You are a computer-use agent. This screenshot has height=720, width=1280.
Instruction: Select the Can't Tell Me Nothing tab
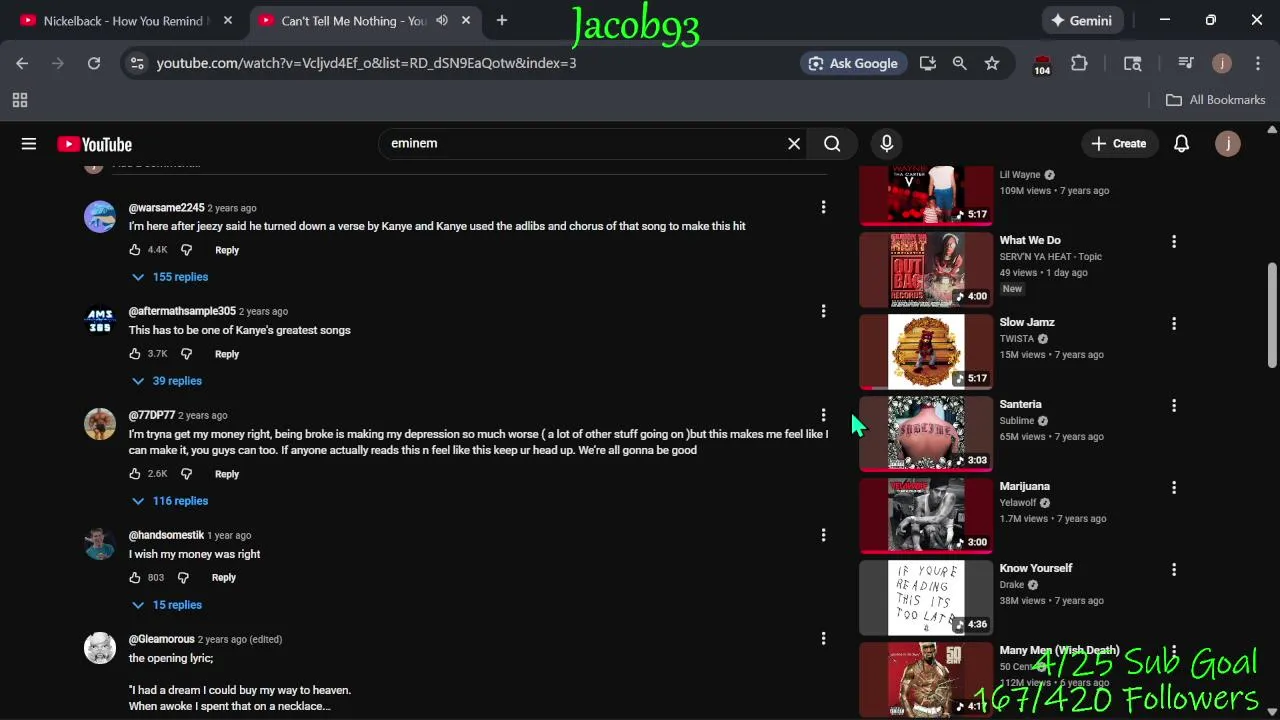coord(352,21)
